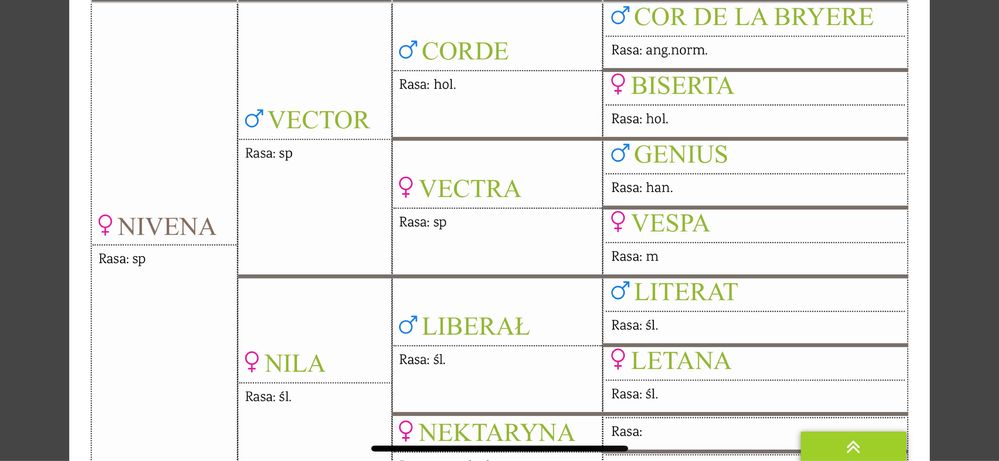This screenshot has height=461, width=999.
Task: Click the male symbol next to GENIUS
Action: pyautogui.click(x=621, y=153)
